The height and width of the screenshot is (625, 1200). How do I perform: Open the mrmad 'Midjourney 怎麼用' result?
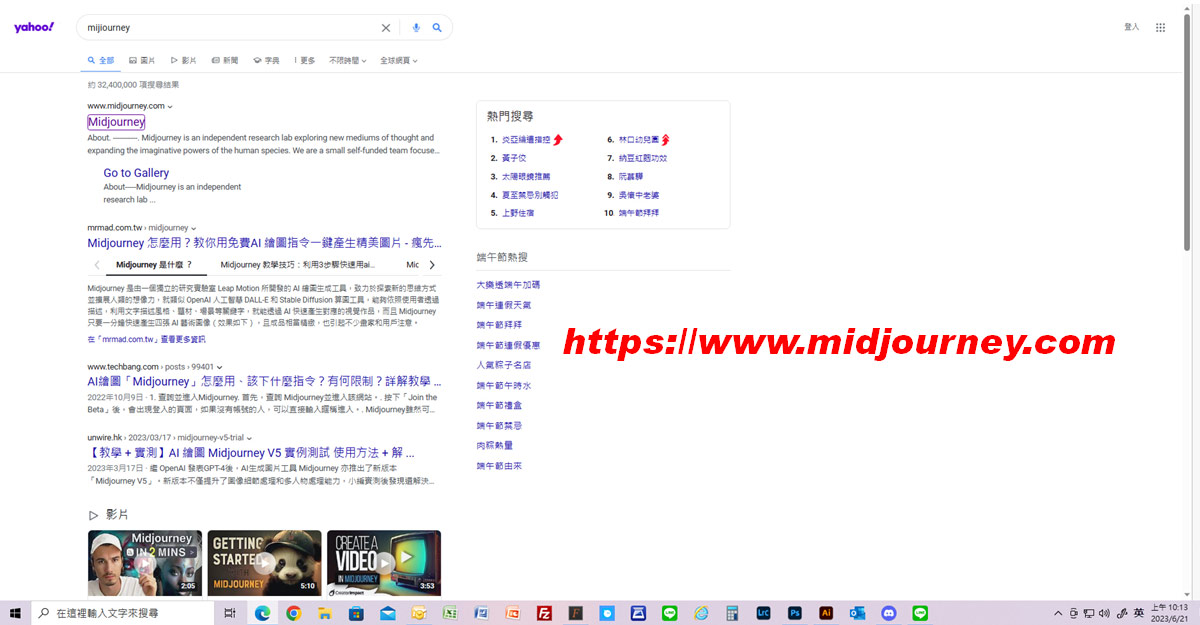[x=264, y=243]
